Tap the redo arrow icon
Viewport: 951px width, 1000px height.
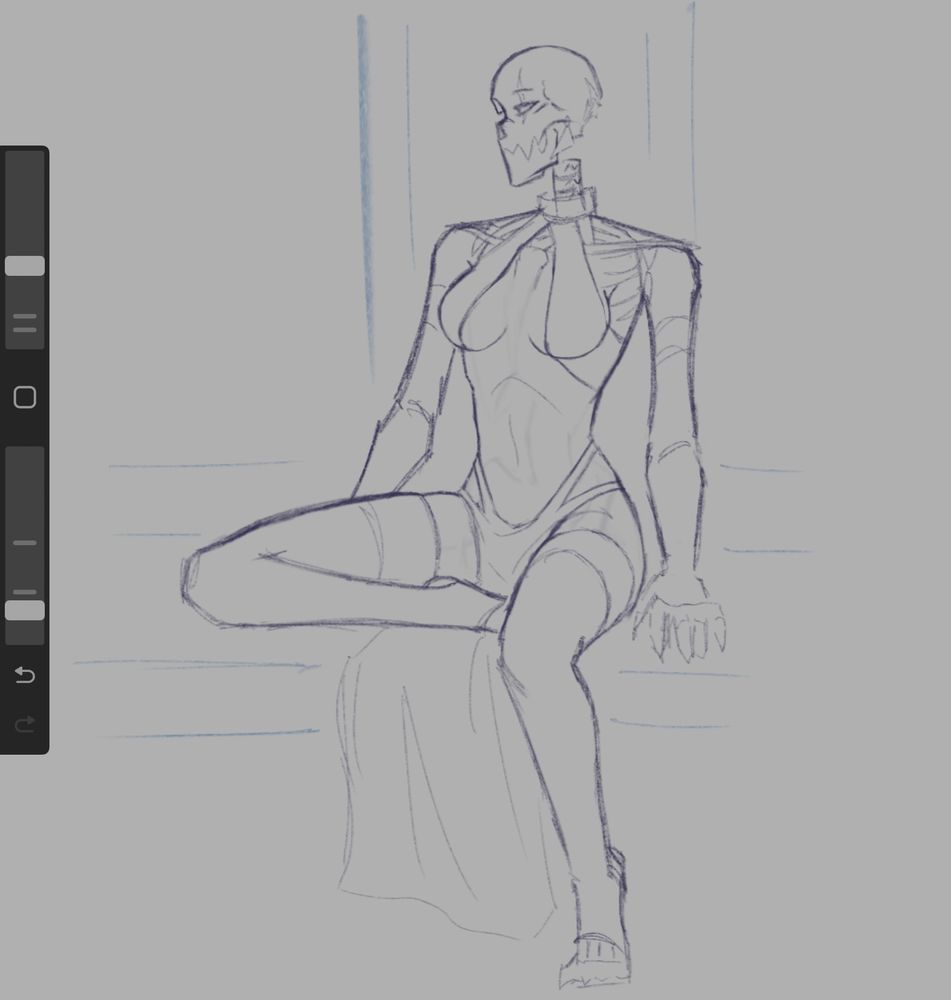click(24, 725)
